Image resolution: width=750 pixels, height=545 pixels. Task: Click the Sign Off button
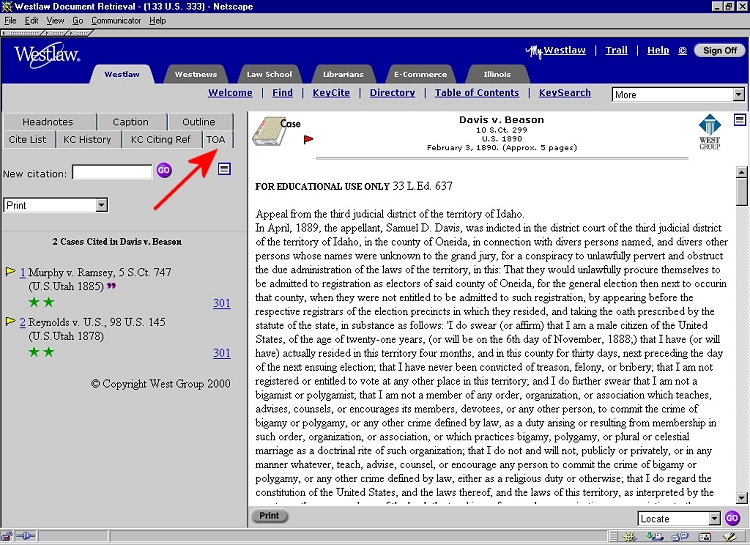(719, 50)
